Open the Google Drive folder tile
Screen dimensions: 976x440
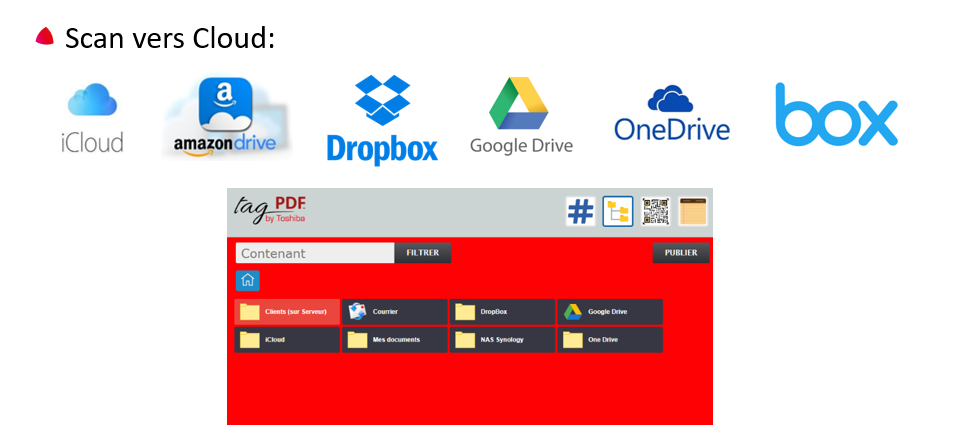(610, 312)
